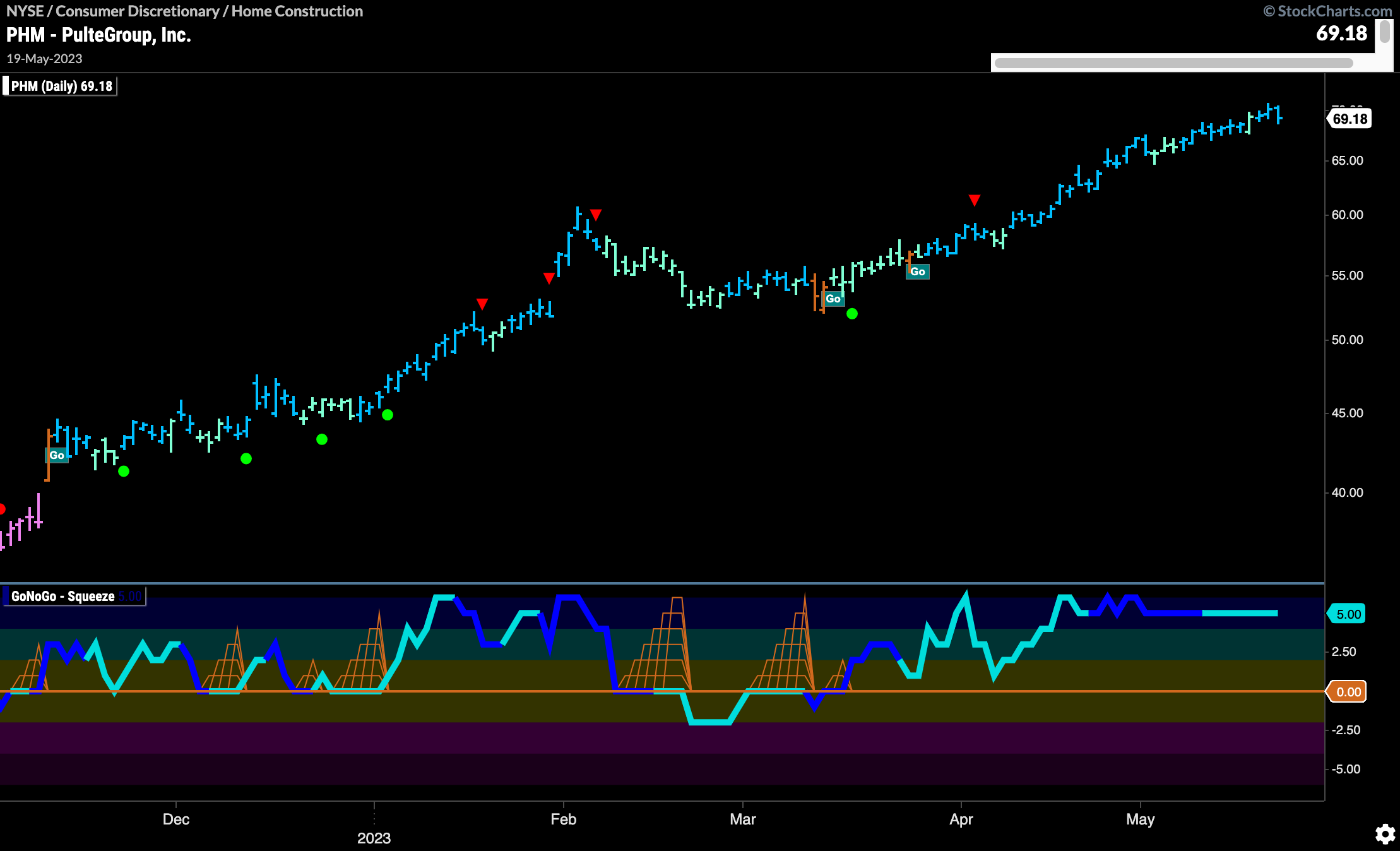Screen dimensions: 1400x851
Task: Click the horizontal scrollbar at the top right
Action: click(x=1174, y=62)
